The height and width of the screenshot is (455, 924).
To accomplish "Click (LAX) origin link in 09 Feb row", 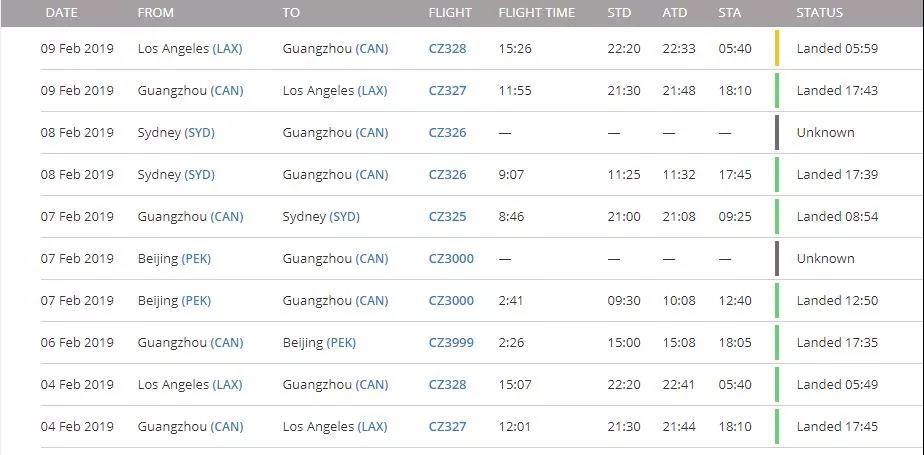I will (x=227, y=48).
